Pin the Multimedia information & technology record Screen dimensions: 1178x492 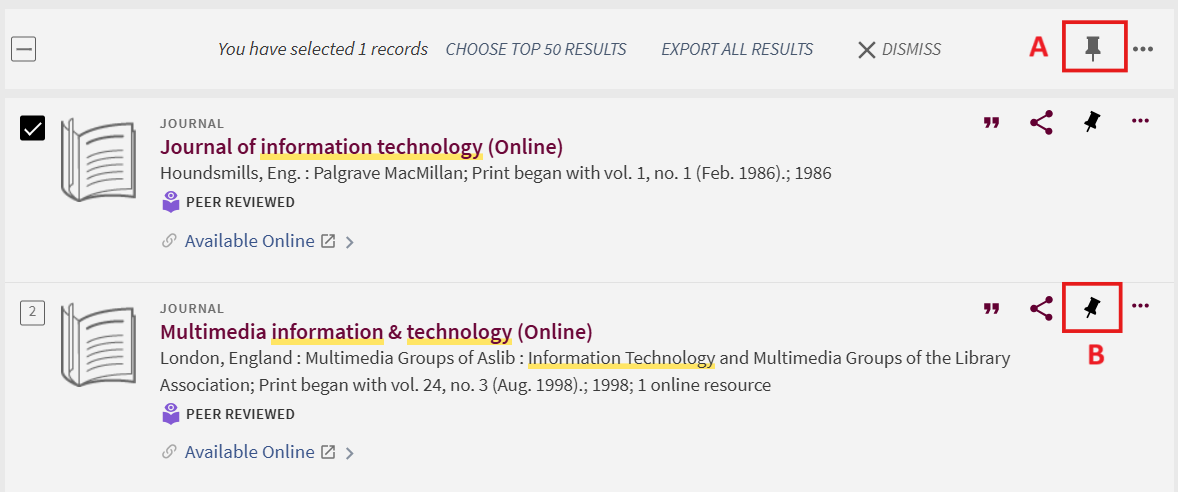(x=1092, y=308)
